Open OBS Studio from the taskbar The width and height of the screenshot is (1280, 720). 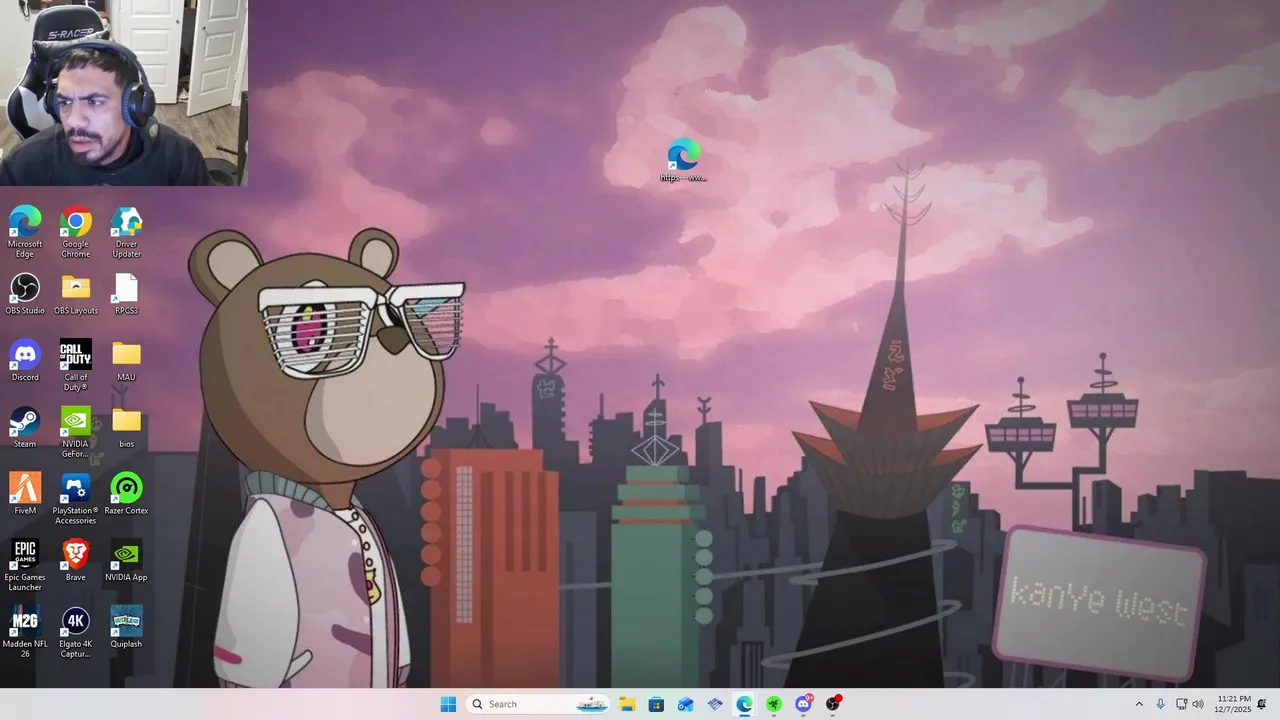pos(833,704)
